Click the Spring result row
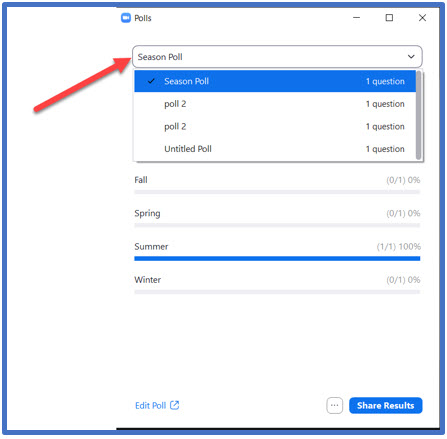 [277, 218]
